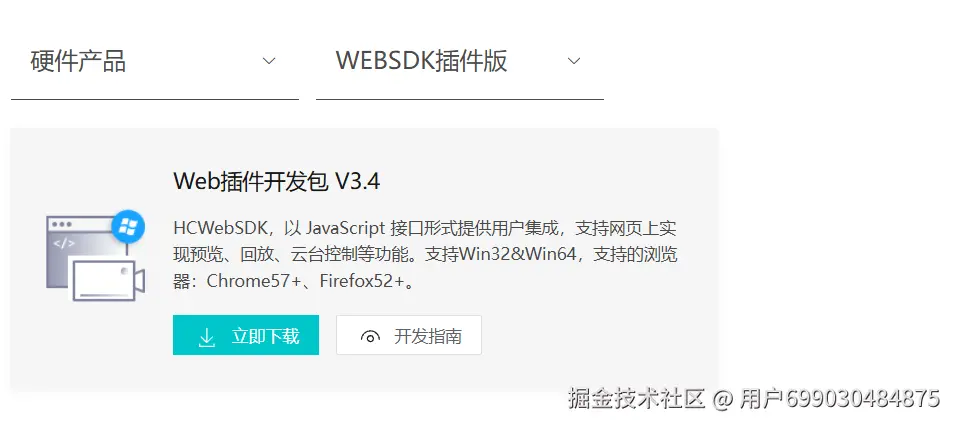
Task: Click the download arrow icon on 立即下载
Action: click(207, 337)
